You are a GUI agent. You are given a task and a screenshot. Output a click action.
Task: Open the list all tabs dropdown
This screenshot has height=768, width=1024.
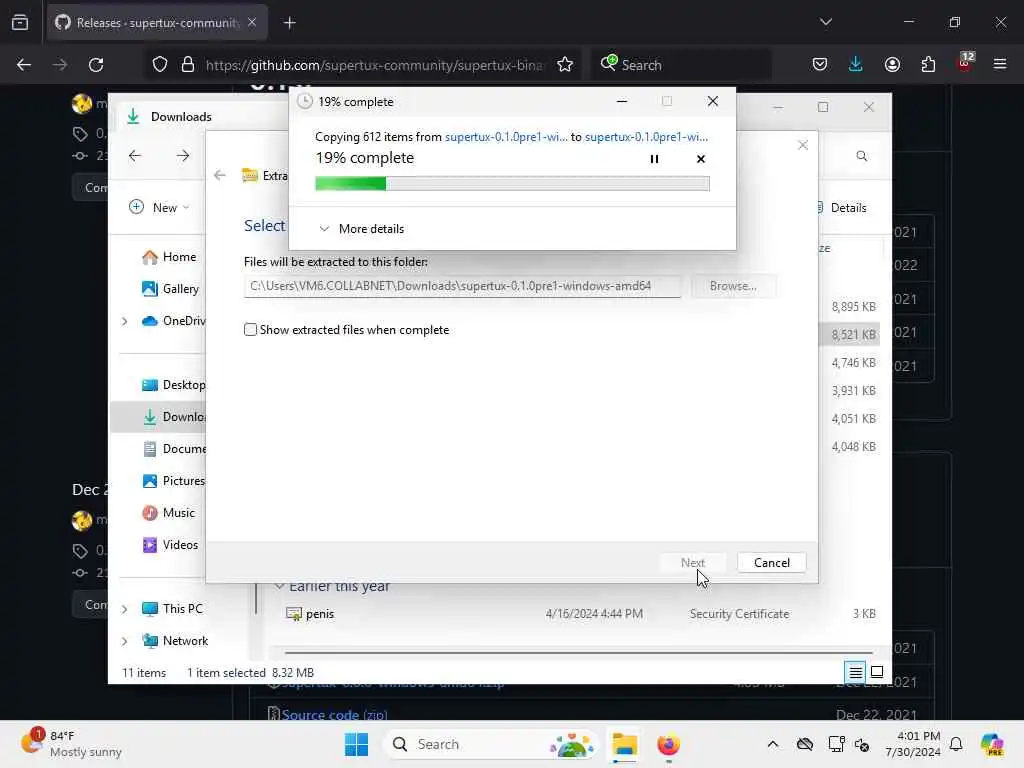pos(825,22)
